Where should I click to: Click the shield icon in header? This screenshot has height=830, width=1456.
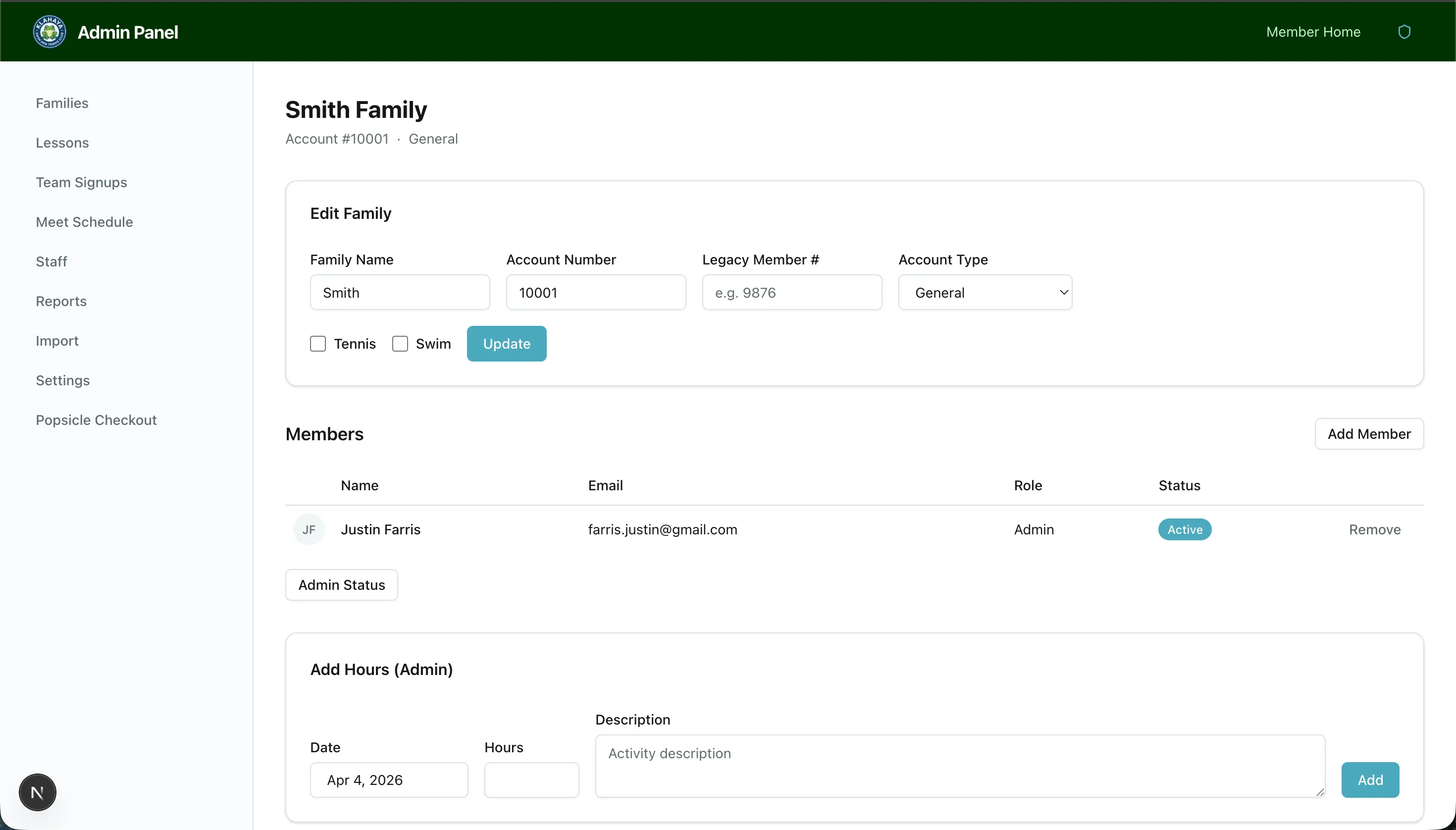coord(1404,32)
